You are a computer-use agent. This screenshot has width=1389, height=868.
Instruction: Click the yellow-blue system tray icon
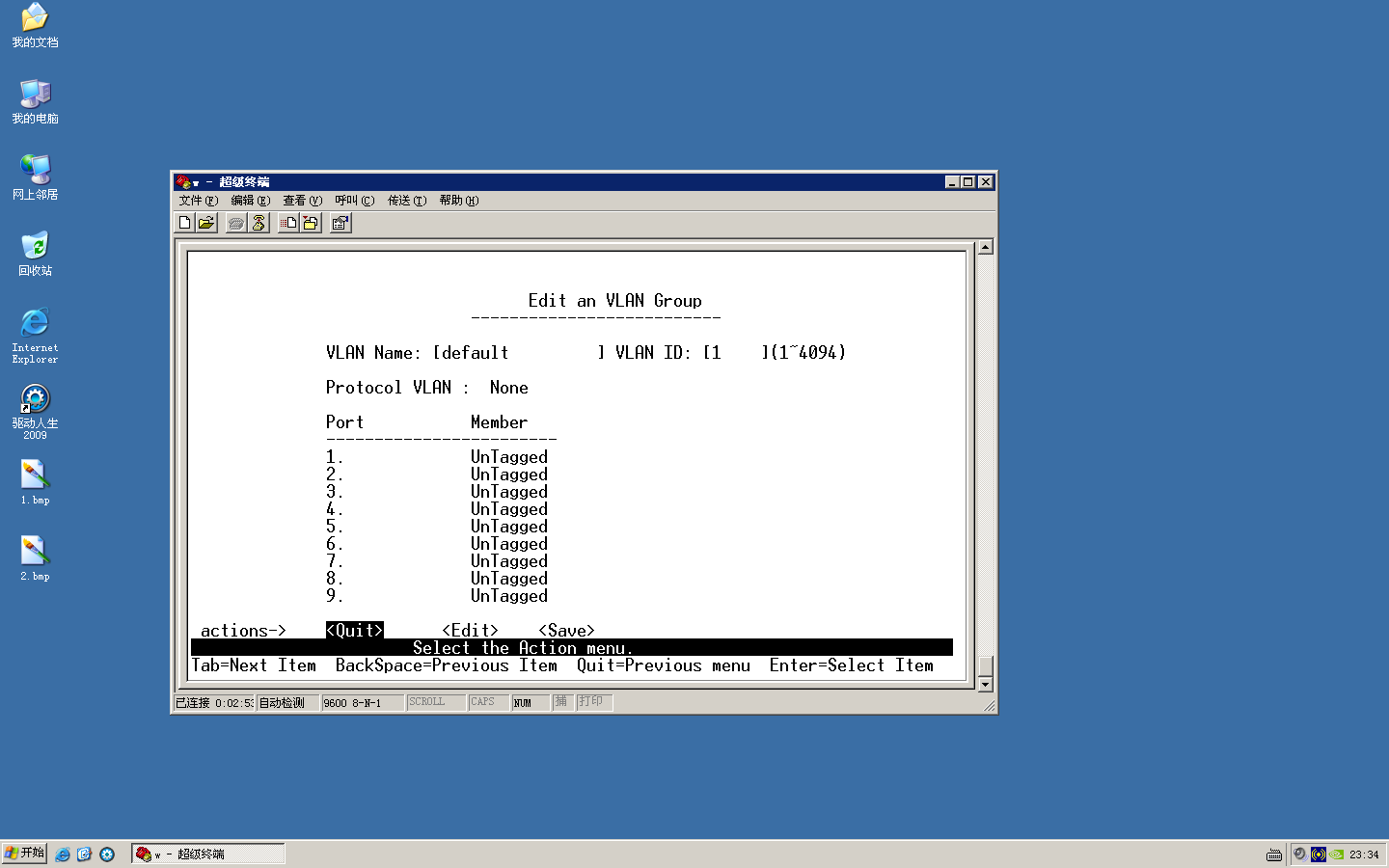point(1319,854)
